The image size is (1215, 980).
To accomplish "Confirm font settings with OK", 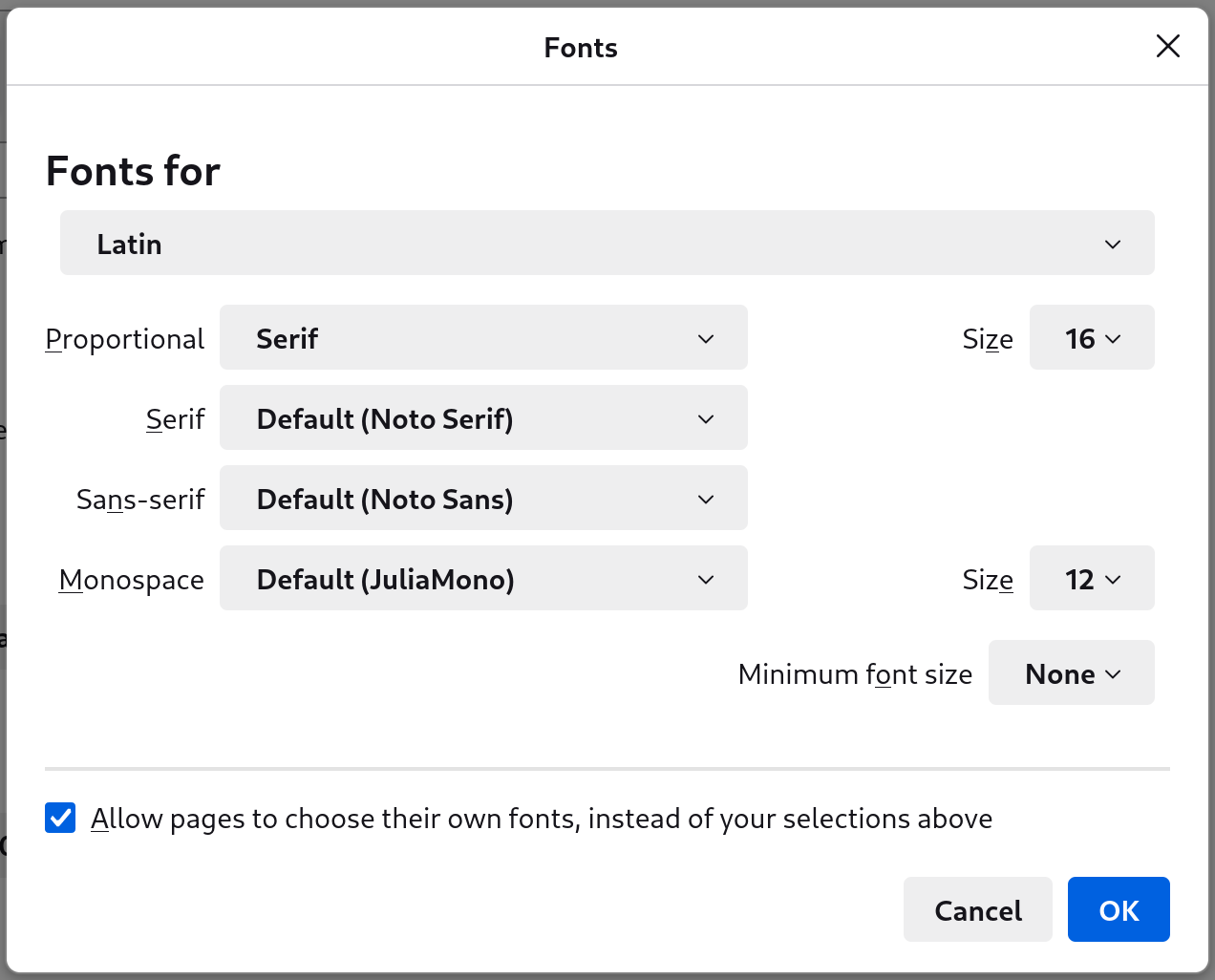I will [x=1119, y=909].
